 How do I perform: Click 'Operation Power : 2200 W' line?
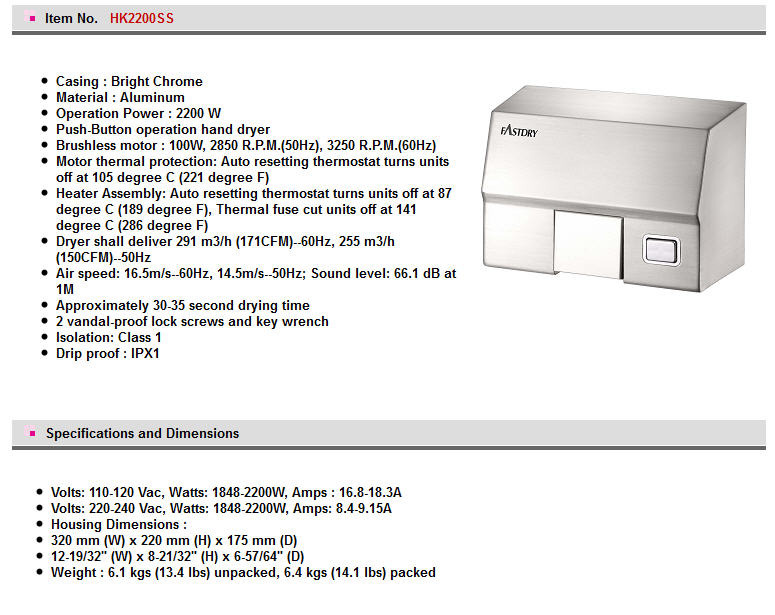click(x=138, y=113)
